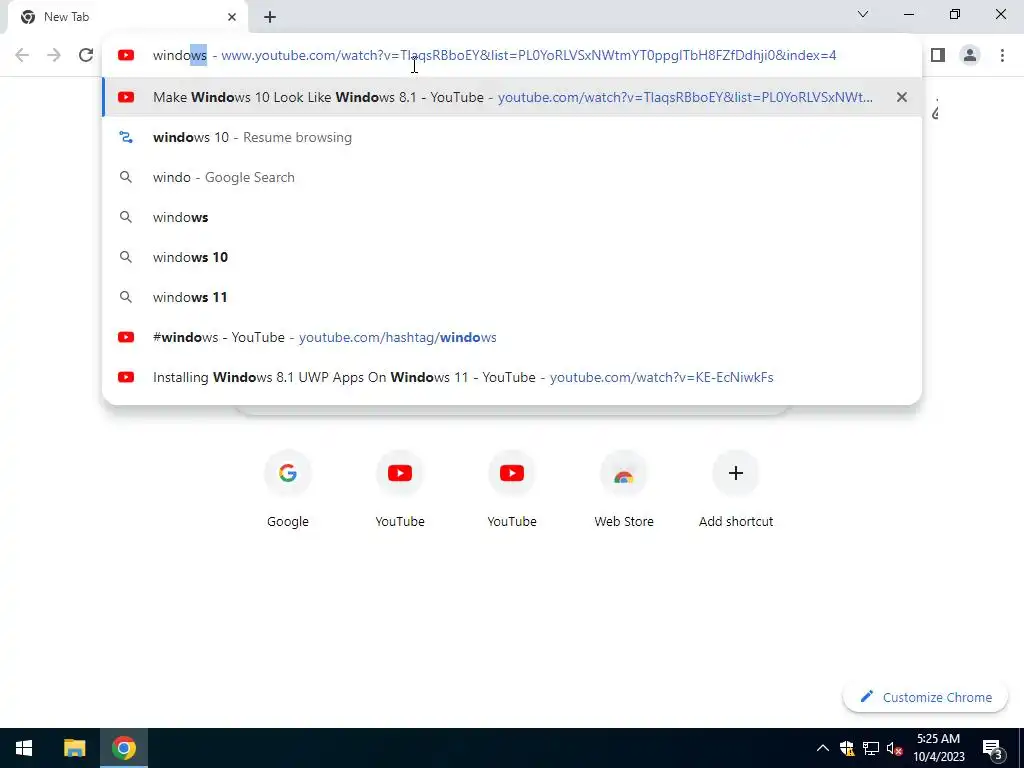This screenshot has width=1024, height=768.
Task: Click YouTube icon of hashtag suggestion
Action: pyautogui.click(x=126, y=337)
